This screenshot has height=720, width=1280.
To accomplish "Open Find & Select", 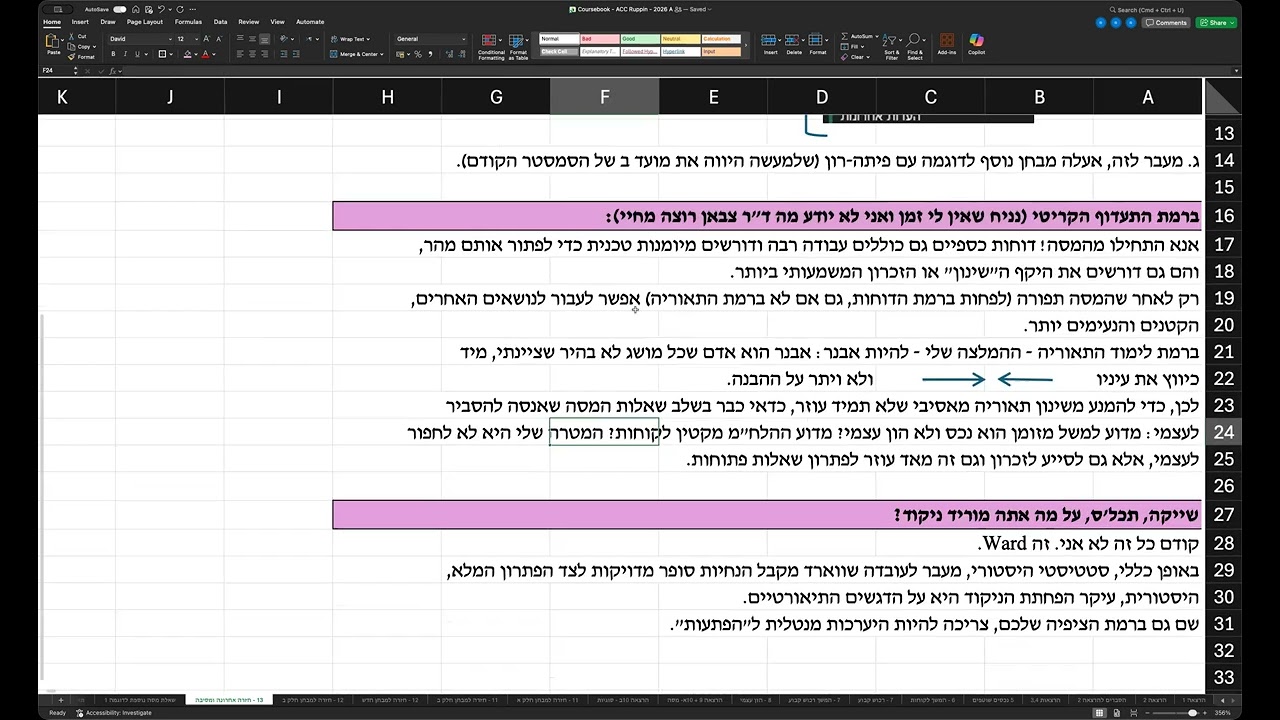I will pyautogui.click(x=915, y=47).
